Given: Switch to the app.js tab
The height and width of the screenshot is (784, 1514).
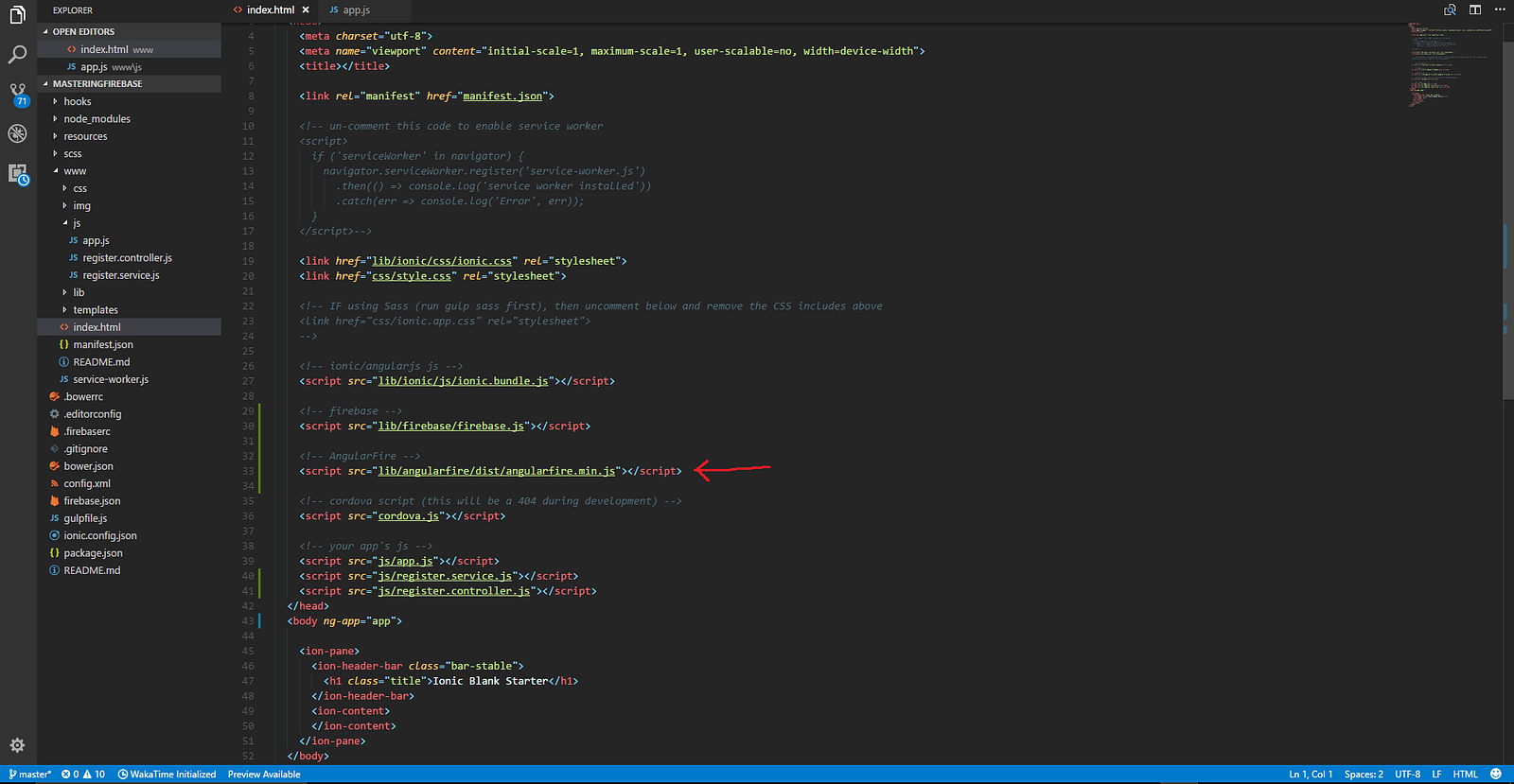Looking at the screenshot, I should point(350,9).
